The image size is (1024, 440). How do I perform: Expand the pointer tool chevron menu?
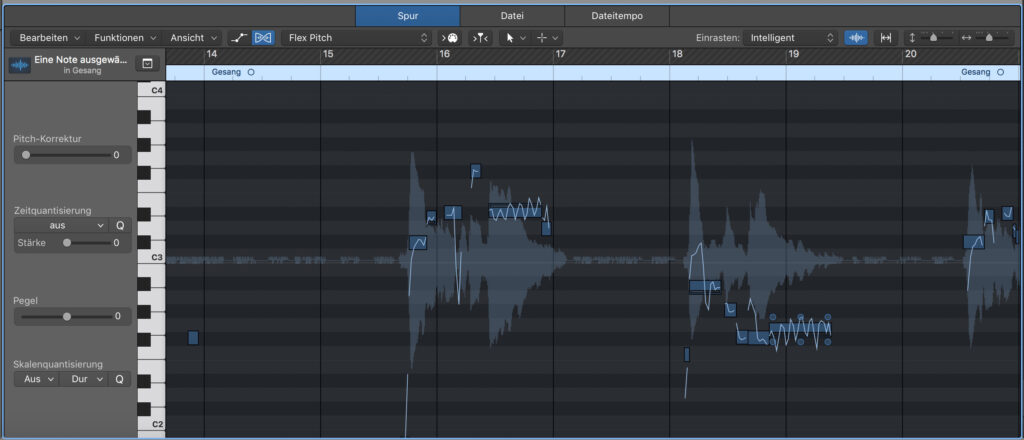tap(522, 38)
